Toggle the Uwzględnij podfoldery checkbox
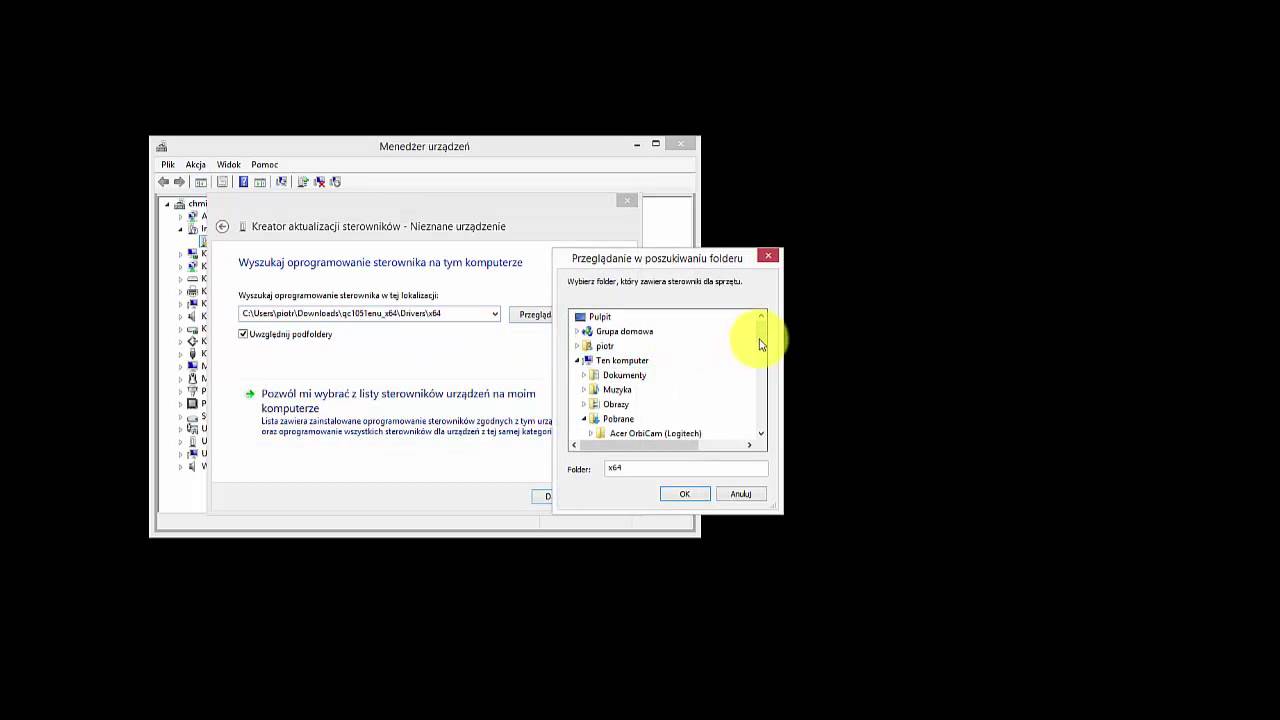The width and height of the screenshot is (1280, 720). click(243, 334)
